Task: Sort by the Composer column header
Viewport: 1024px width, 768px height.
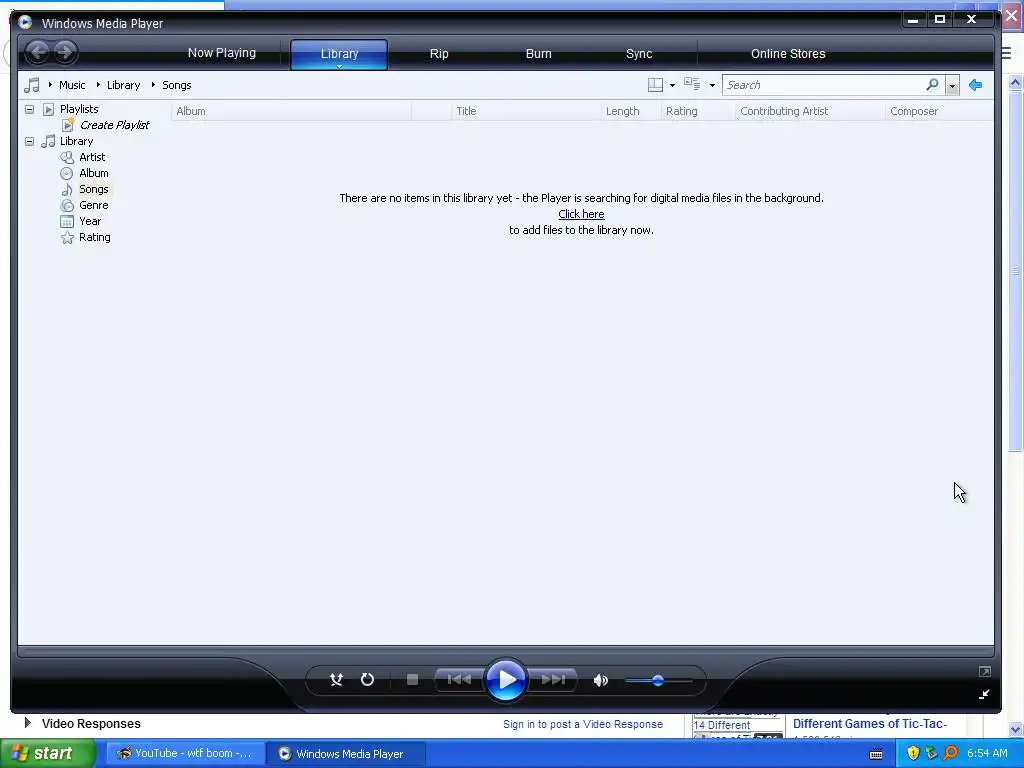Action: 939,111
